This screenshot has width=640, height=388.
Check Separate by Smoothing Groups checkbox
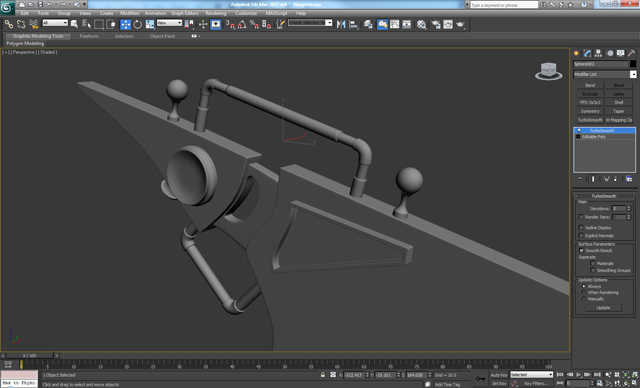pos(593,270)
